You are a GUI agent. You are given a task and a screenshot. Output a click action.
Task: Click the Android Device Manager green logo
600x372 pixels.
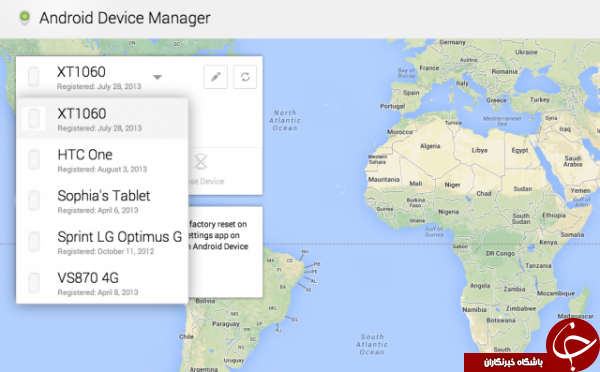[x=24, y=18]
